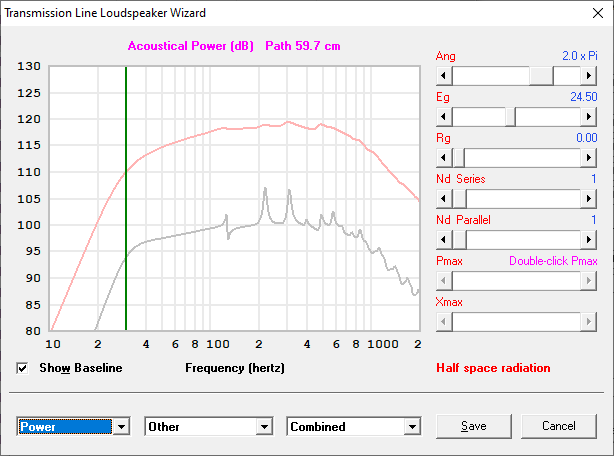This screenshot has height=456, width=614.
Task: Click the Pmax right arrow
Action: [589, 281]
